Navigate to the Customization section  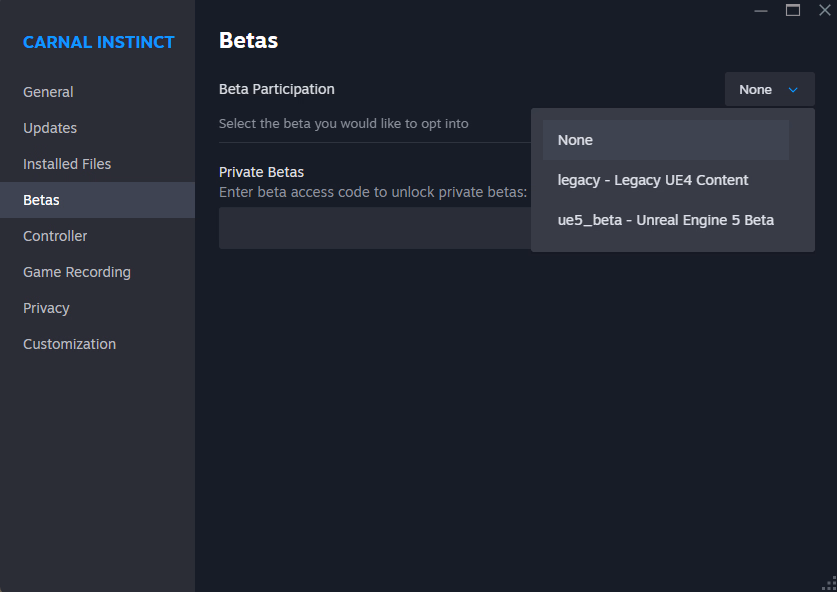[x=69, y=344]
